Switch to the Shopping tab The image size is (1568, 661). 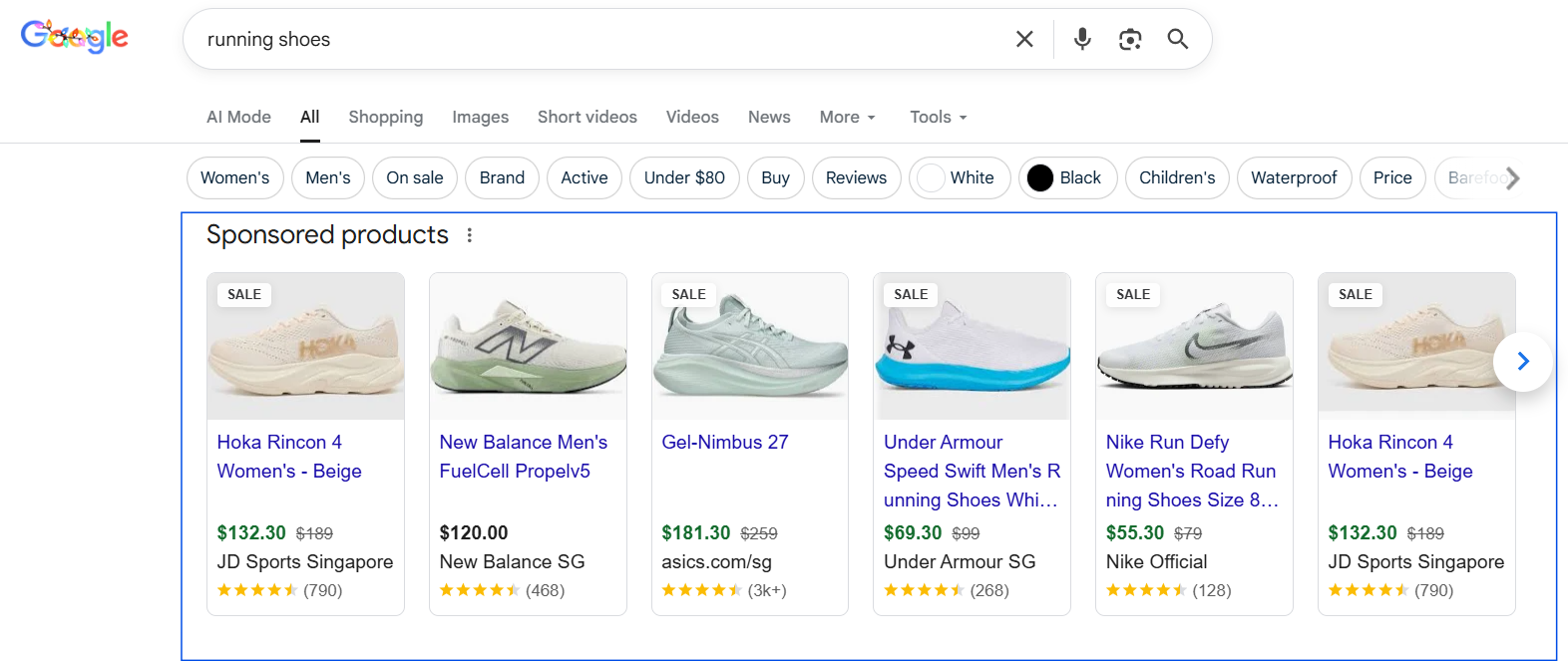[386, 117]
